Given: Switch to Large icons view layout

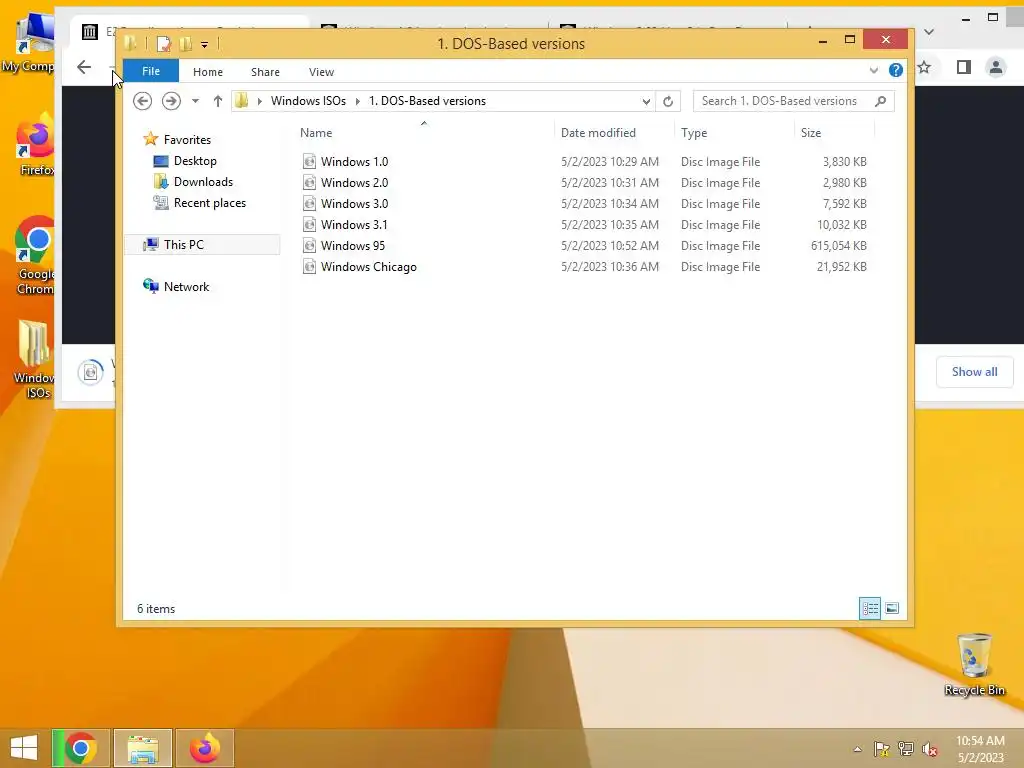Looking at the screenshot, I should [891, 608].
